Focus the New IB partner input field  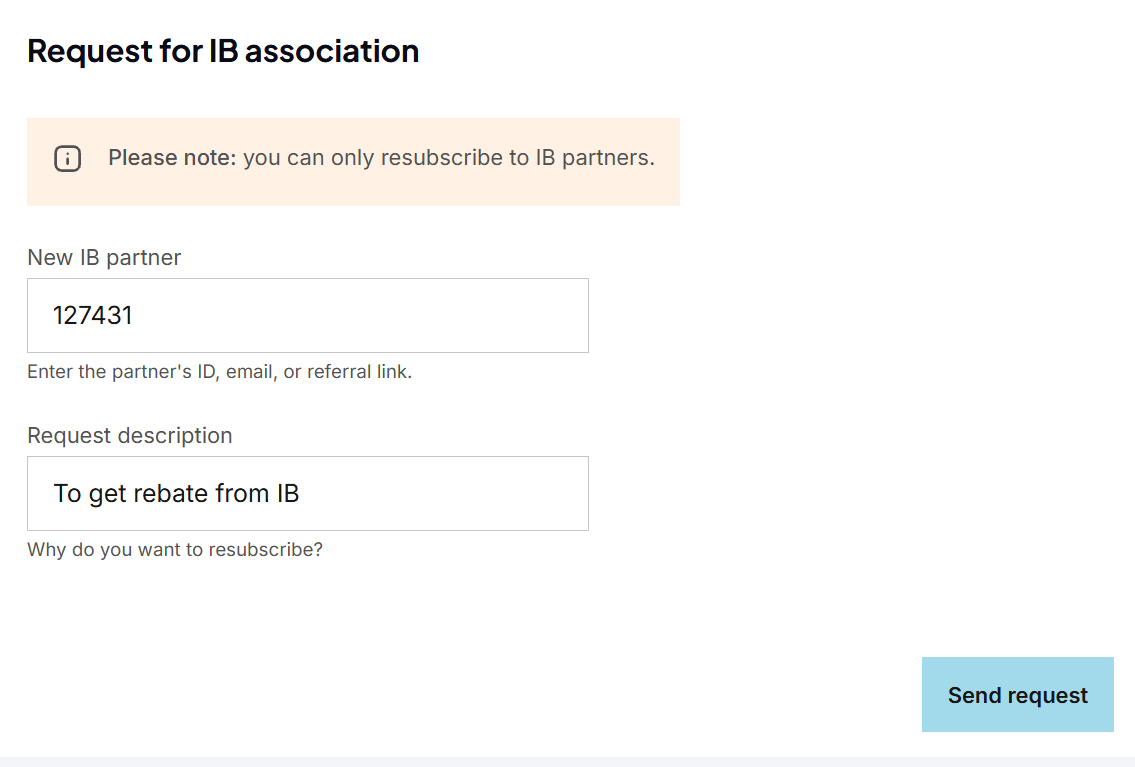pyautogui.click(x=307, y=316)
